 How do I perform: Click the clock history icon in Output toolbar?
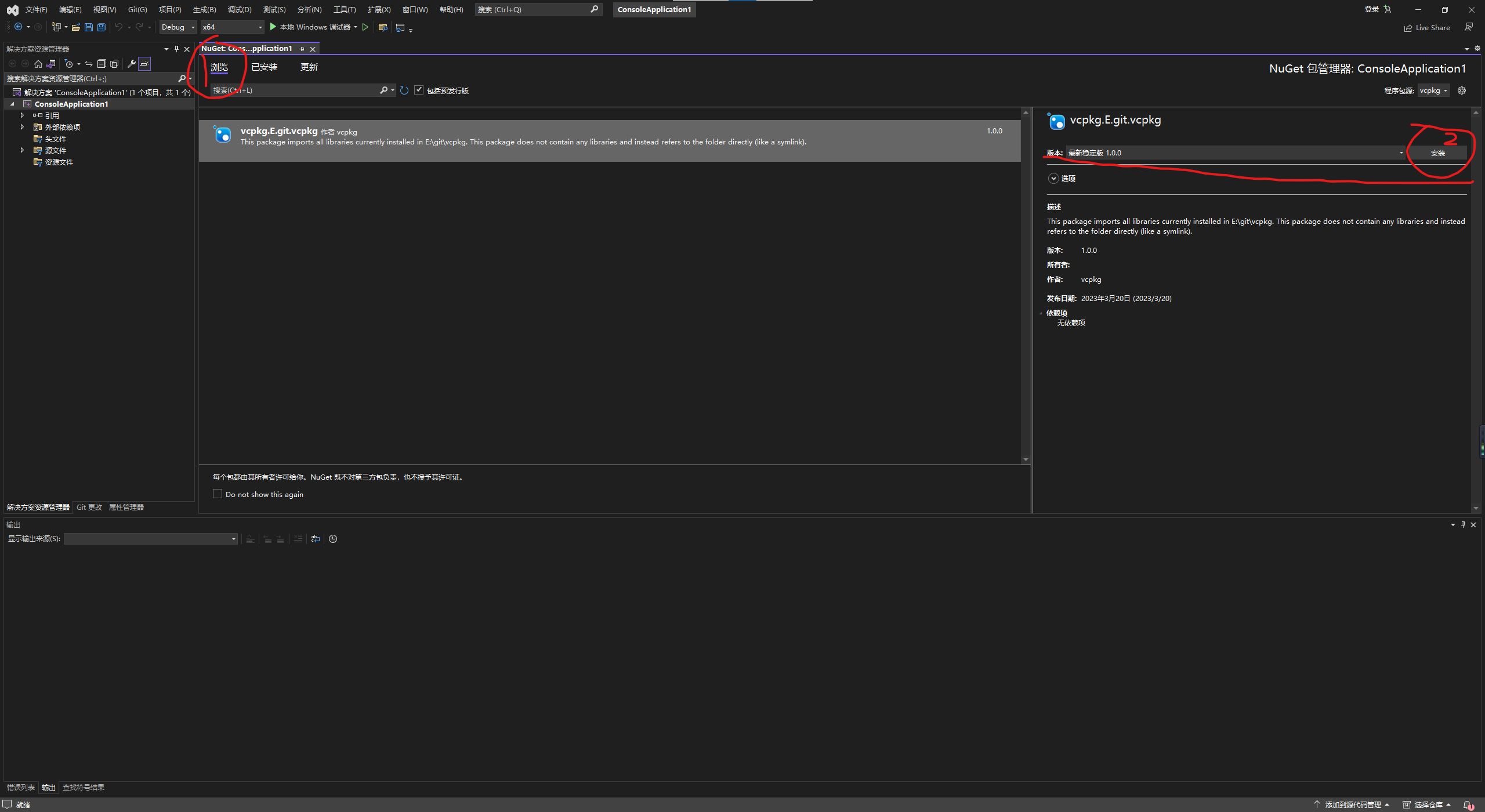(x=333, y=539)
